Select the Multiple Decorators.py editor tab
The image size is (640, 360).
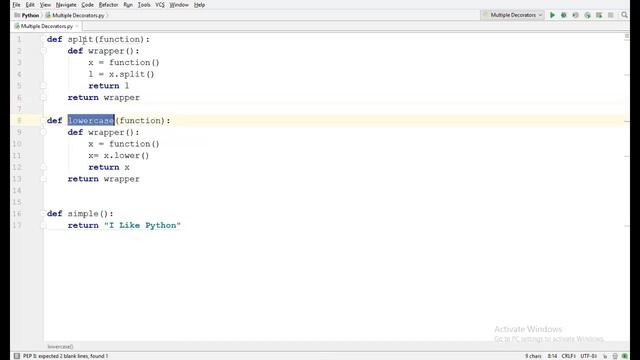pyautogui.click(x=47, y=26)
